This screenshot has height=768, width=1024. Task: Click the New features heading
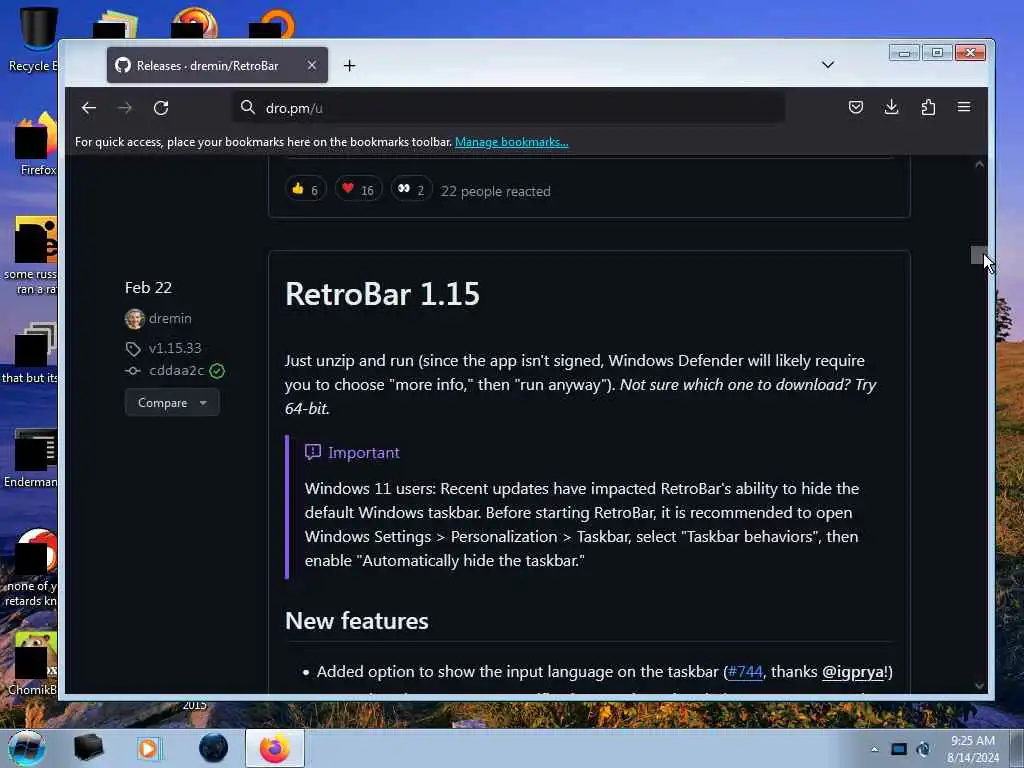[x=357, y=620]
